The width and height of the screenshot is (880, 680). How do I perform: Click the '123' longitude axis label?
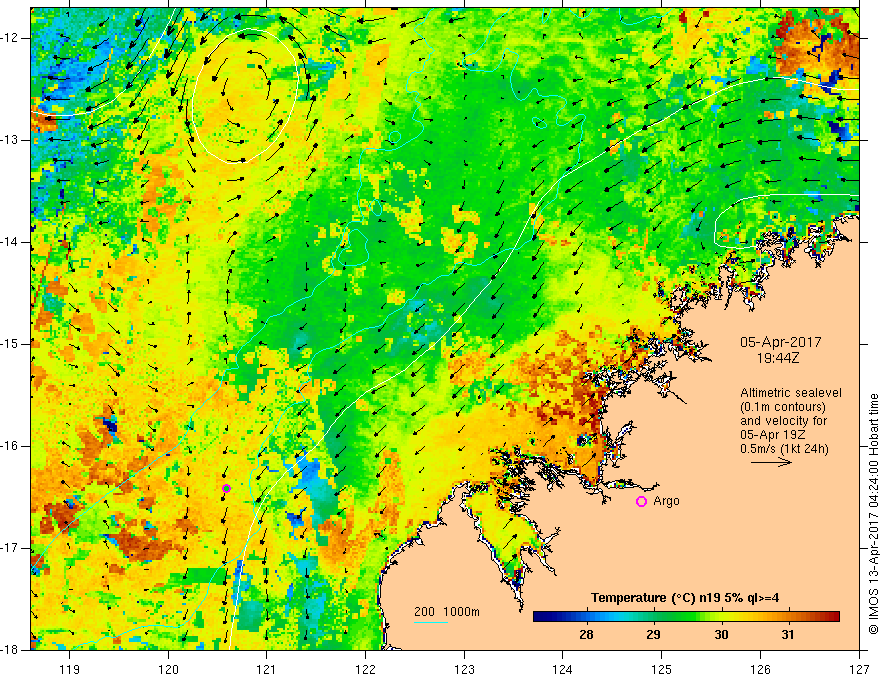coord(464,669)
